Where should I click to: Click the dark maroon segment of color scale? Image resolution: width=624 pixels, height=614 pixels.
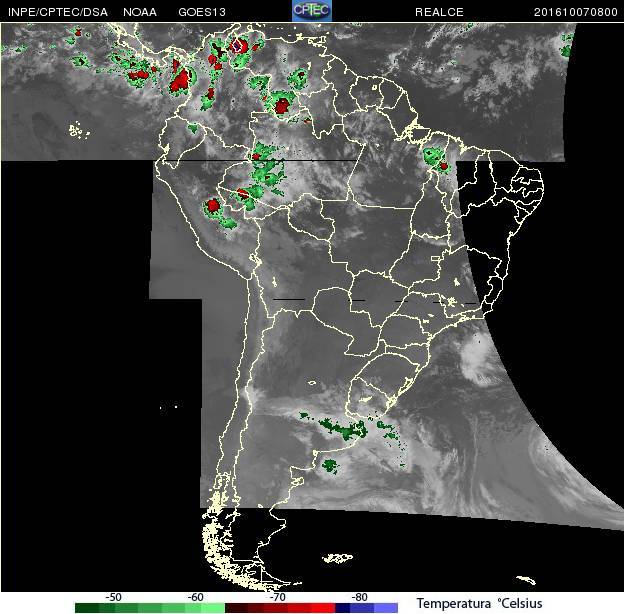pyautogui.click(x=236, y=608)
